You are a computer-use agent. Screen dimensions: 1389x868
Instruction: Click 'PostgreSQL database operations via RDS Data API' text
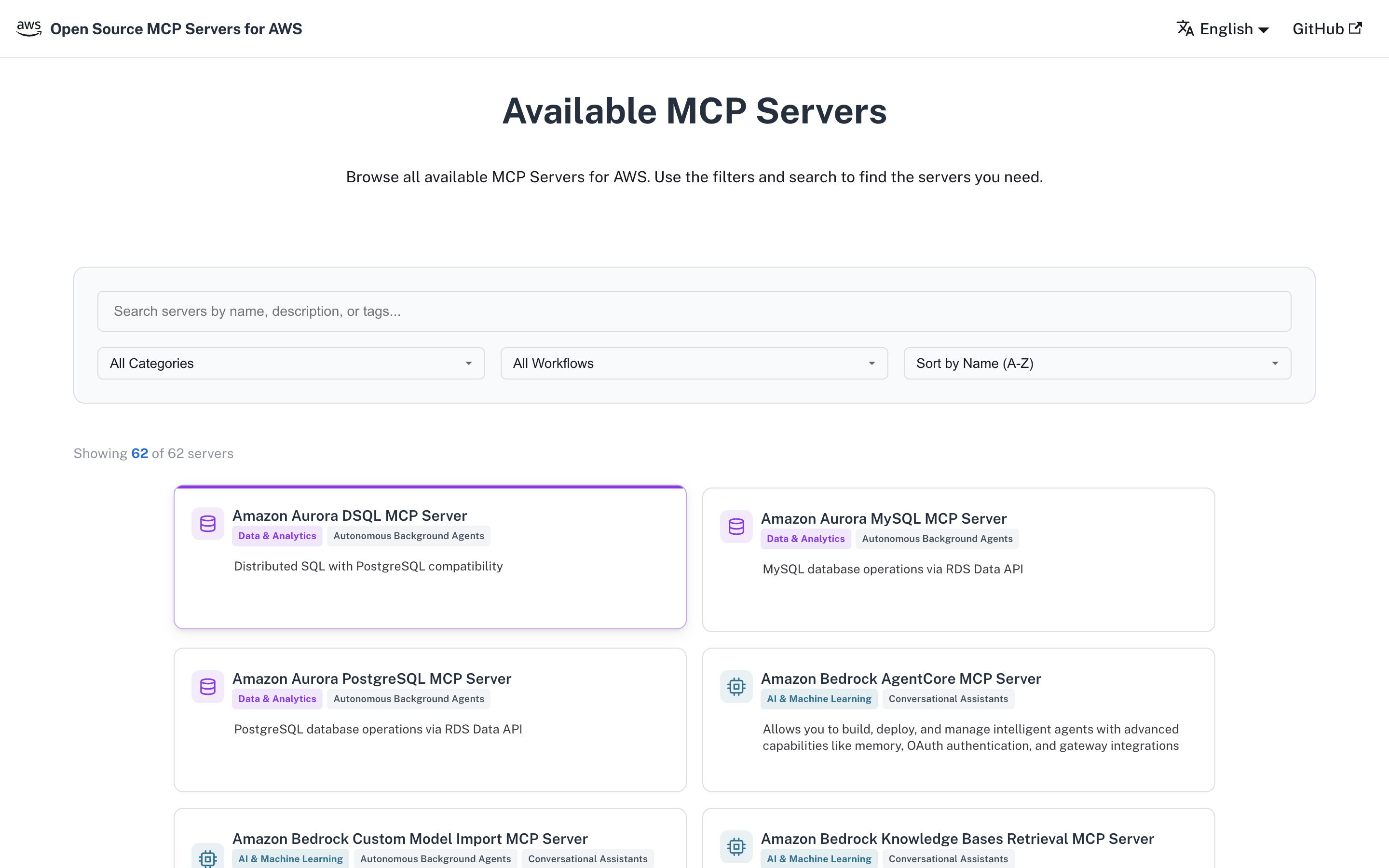(378, 729)
